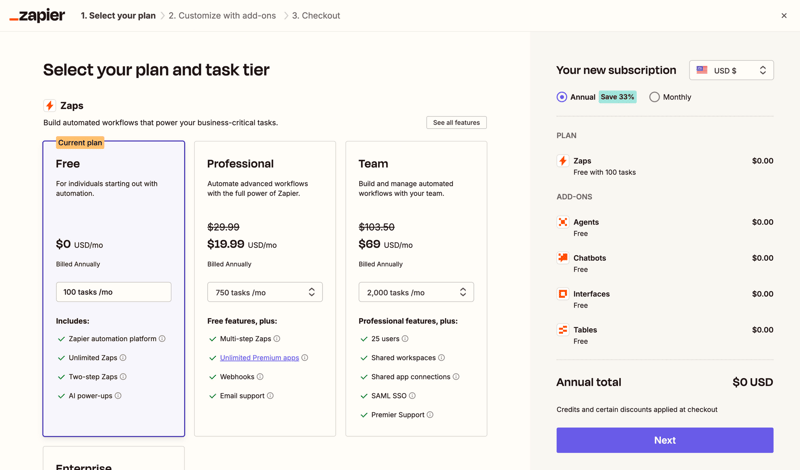Click the Agents add-on icon
The image size is (800, 470).
[x=563, y=222]
